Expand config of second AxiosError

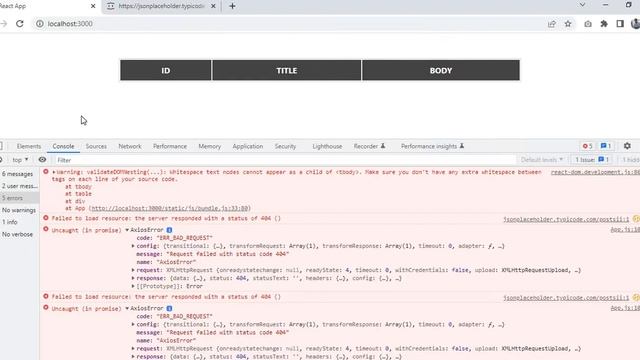(x=133, y=324)
